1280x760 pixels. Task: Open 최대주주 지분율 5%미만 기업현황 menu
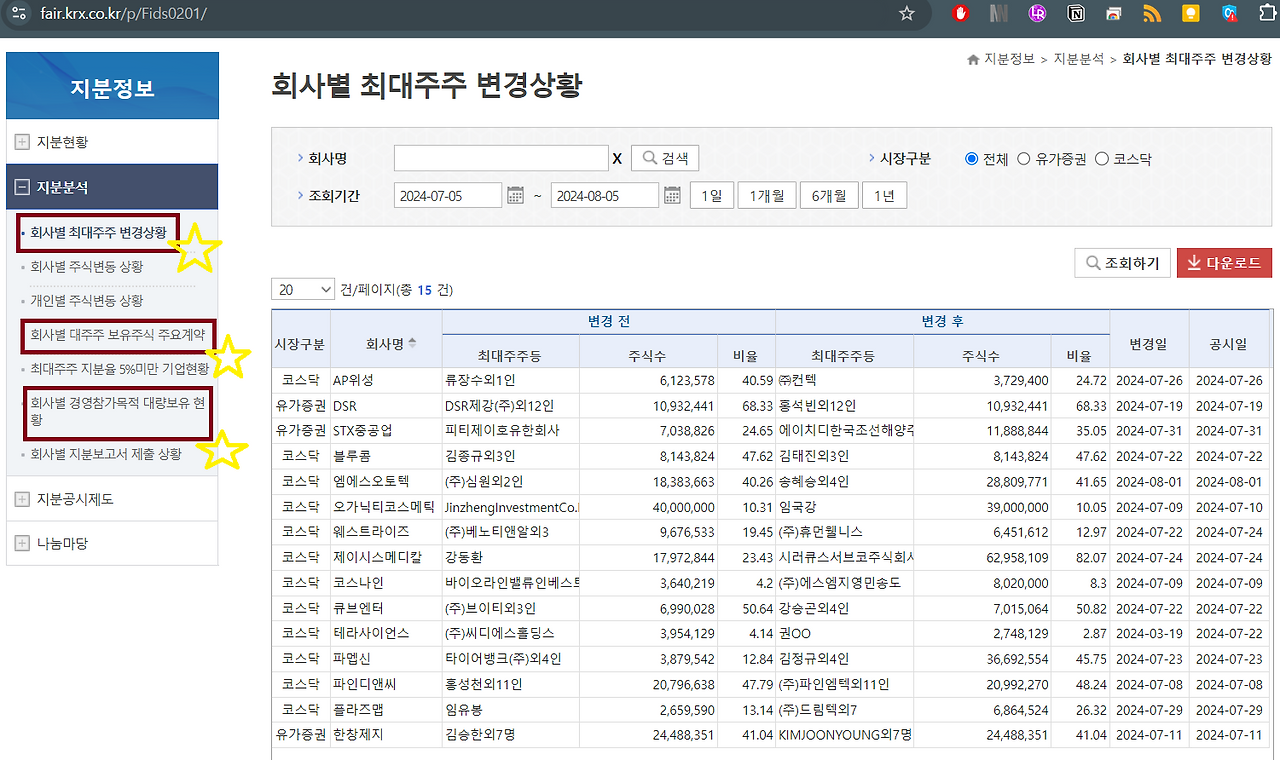[x=119, y=368]
